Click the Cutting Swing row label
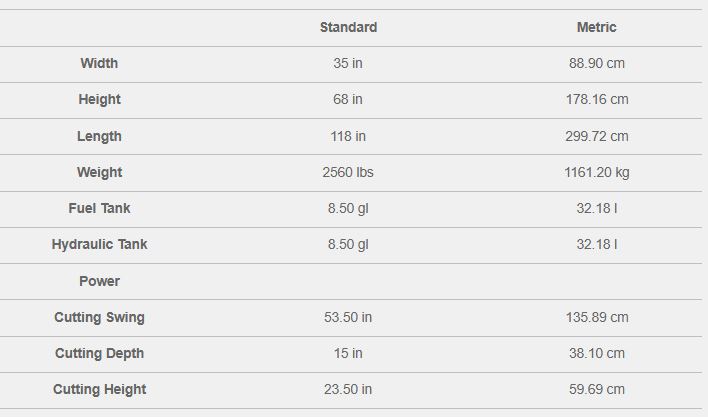708x417 pixels. point(99,317)
